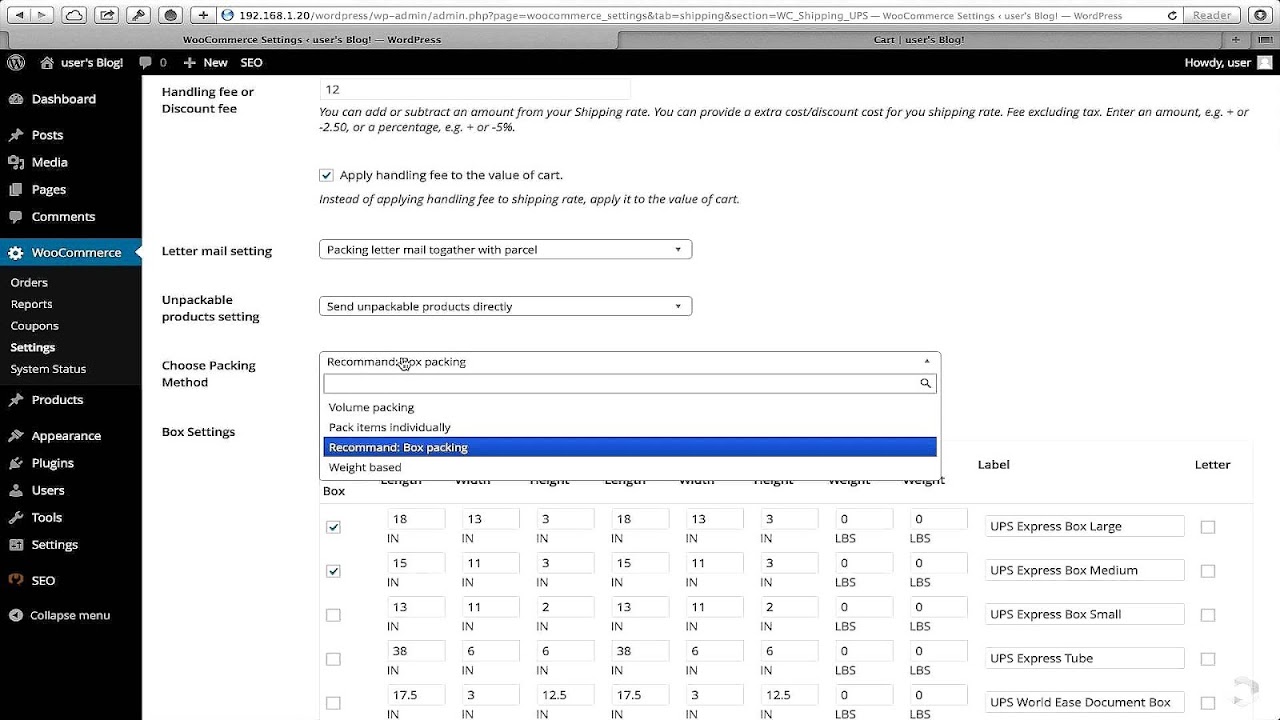Click SEO in the admin bar
This screenshot has height=720, width=1280.
[251, 62]
